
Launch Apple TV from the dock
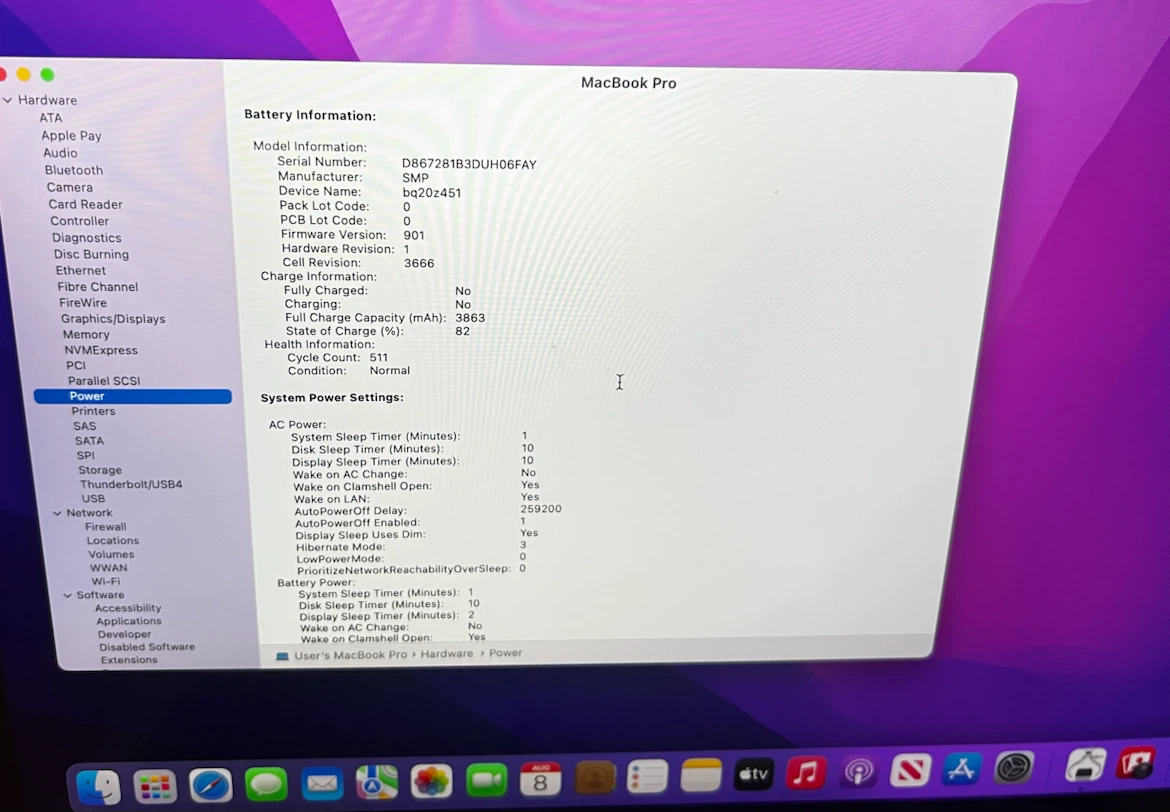(753, 774)
